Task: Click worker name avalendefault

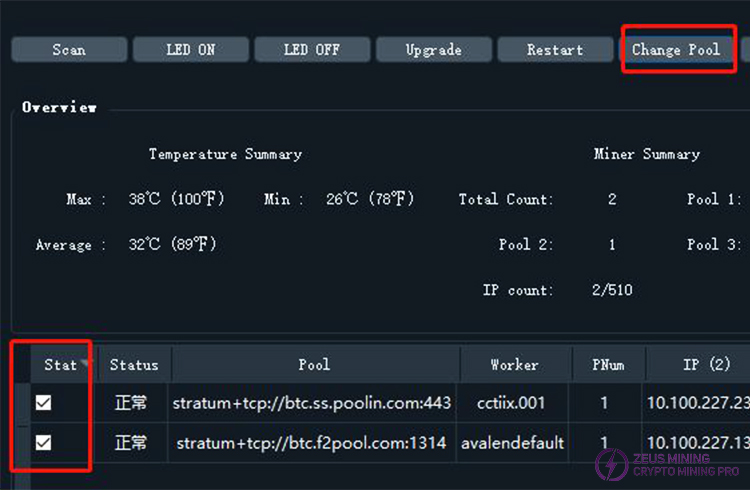Action: tap(514, 442)
